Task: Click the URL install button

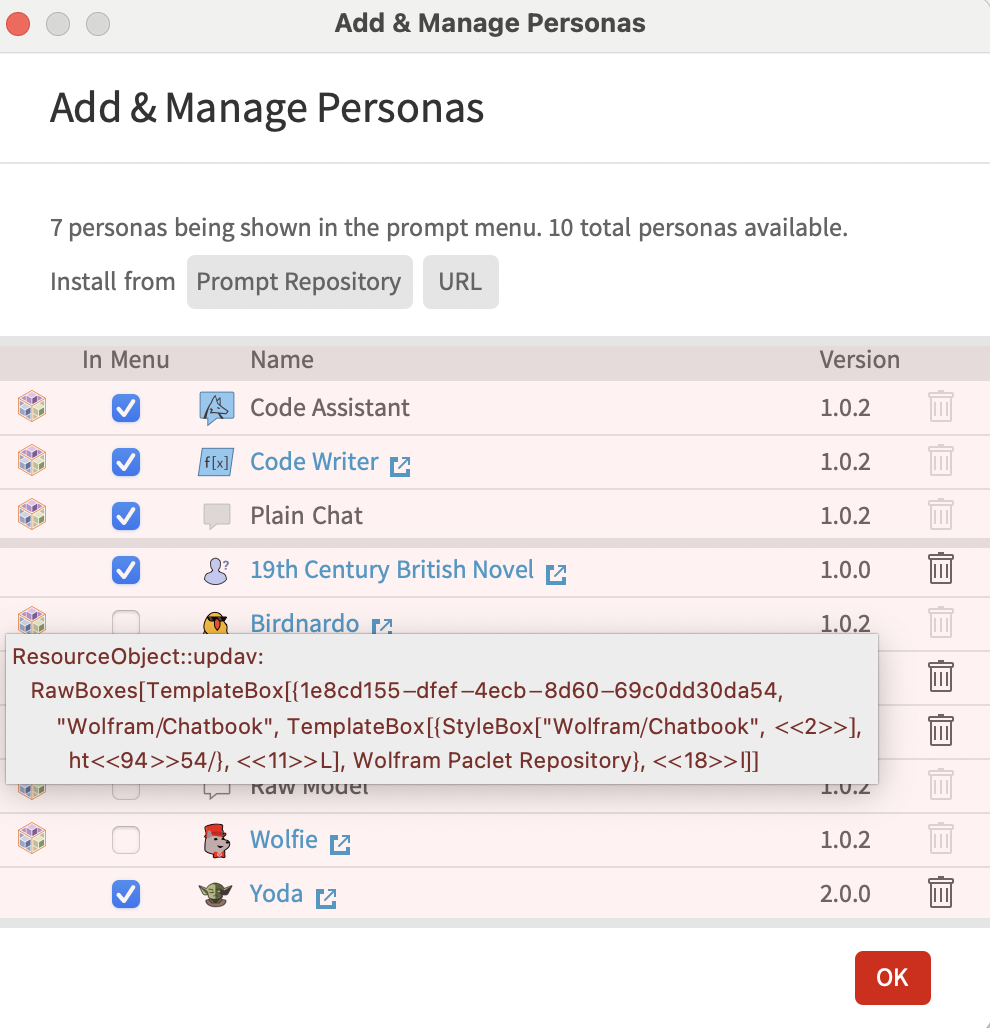Action: click(460, 282)
